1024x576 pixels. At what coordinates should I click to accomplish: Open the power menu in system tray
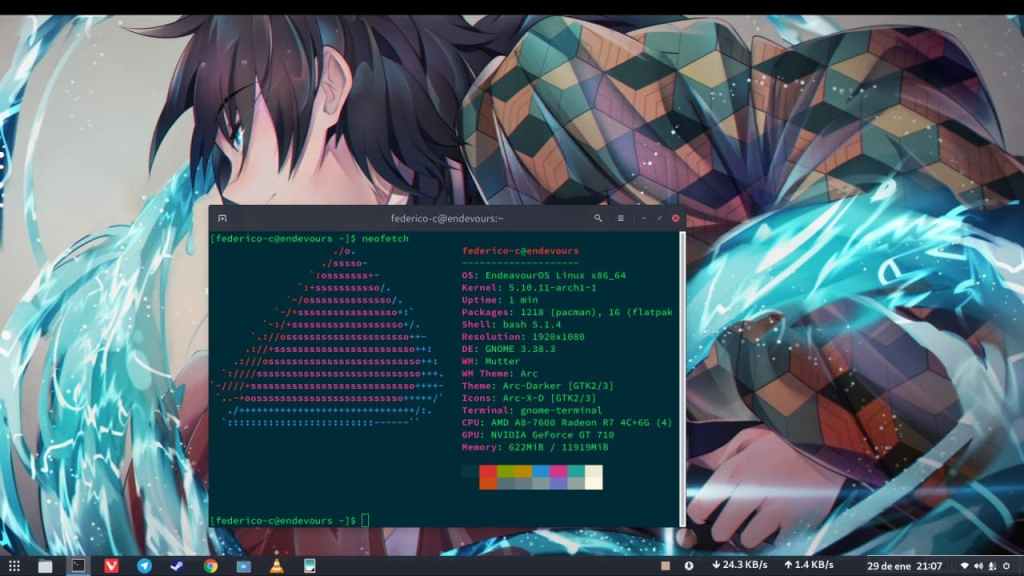[1008, 566]
